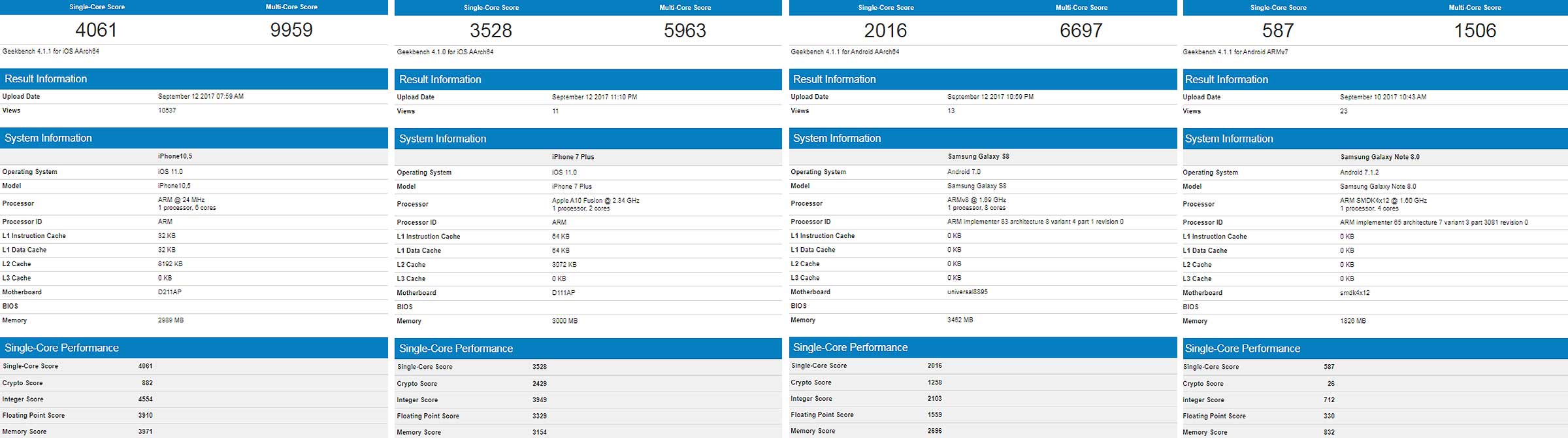Click Integer Score value 712
Viewport: 1568px width, 438px height.
[x=1329, y=399]
